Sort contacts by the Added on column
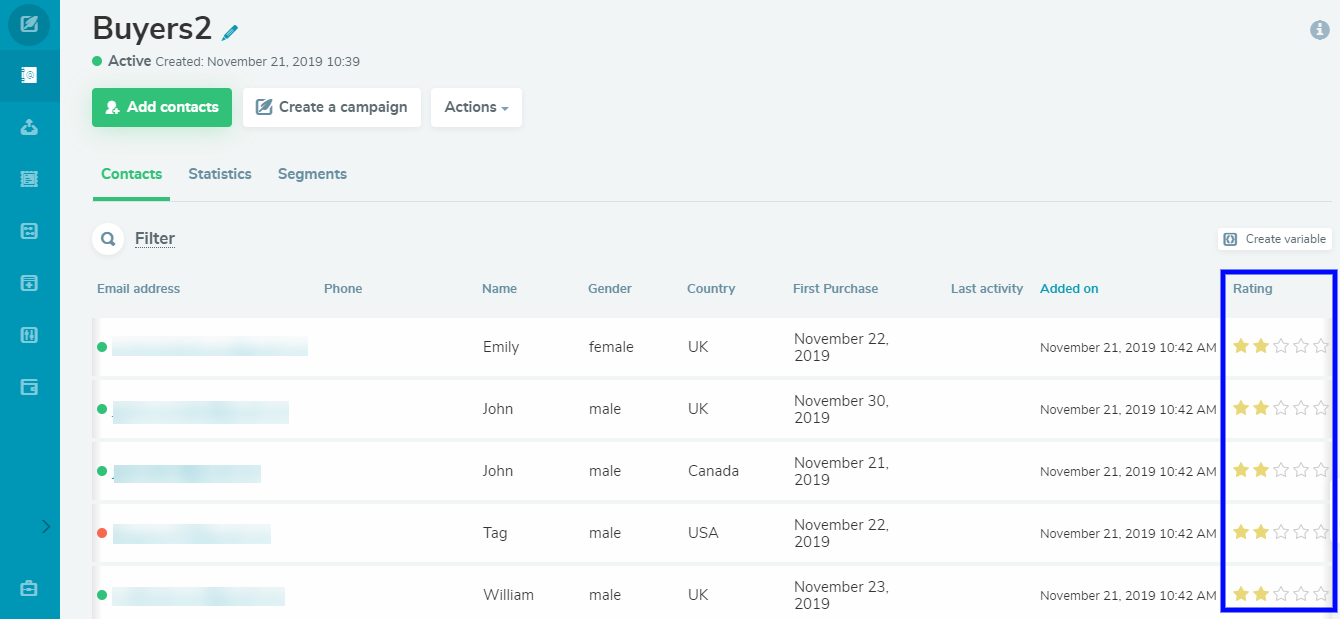The width and height of the screenshot is (1340, 619). [x=1069, y=288]
